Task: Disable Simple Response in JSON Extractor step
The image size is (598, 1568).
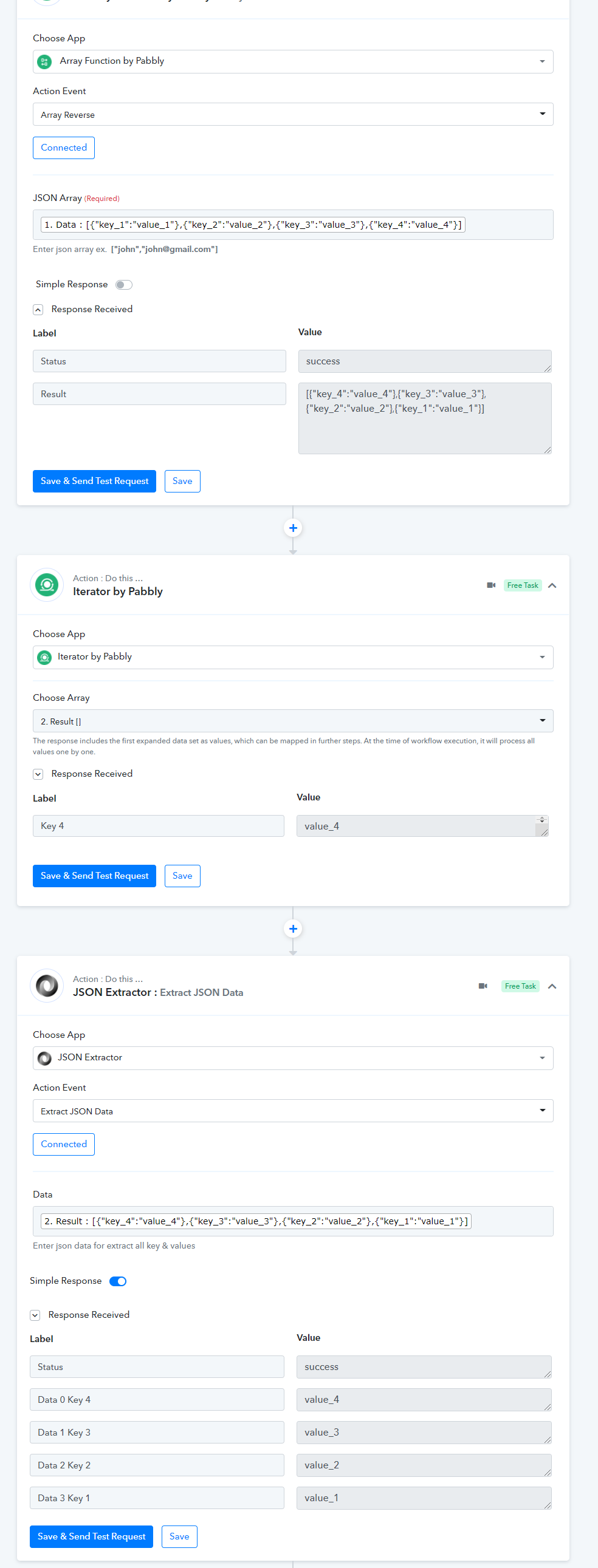Action: [x=117, y=1281]
